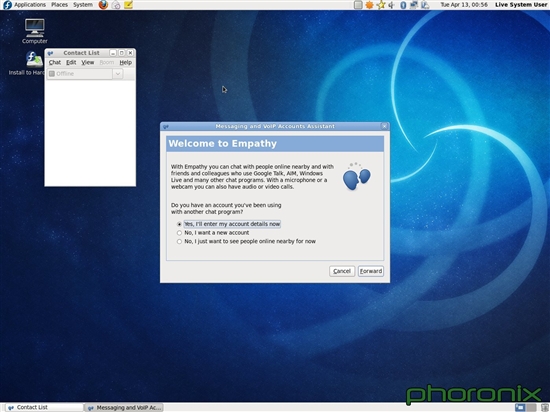
Task: Click the Bluetooth tray icon
Action: (x=403, y=5)
